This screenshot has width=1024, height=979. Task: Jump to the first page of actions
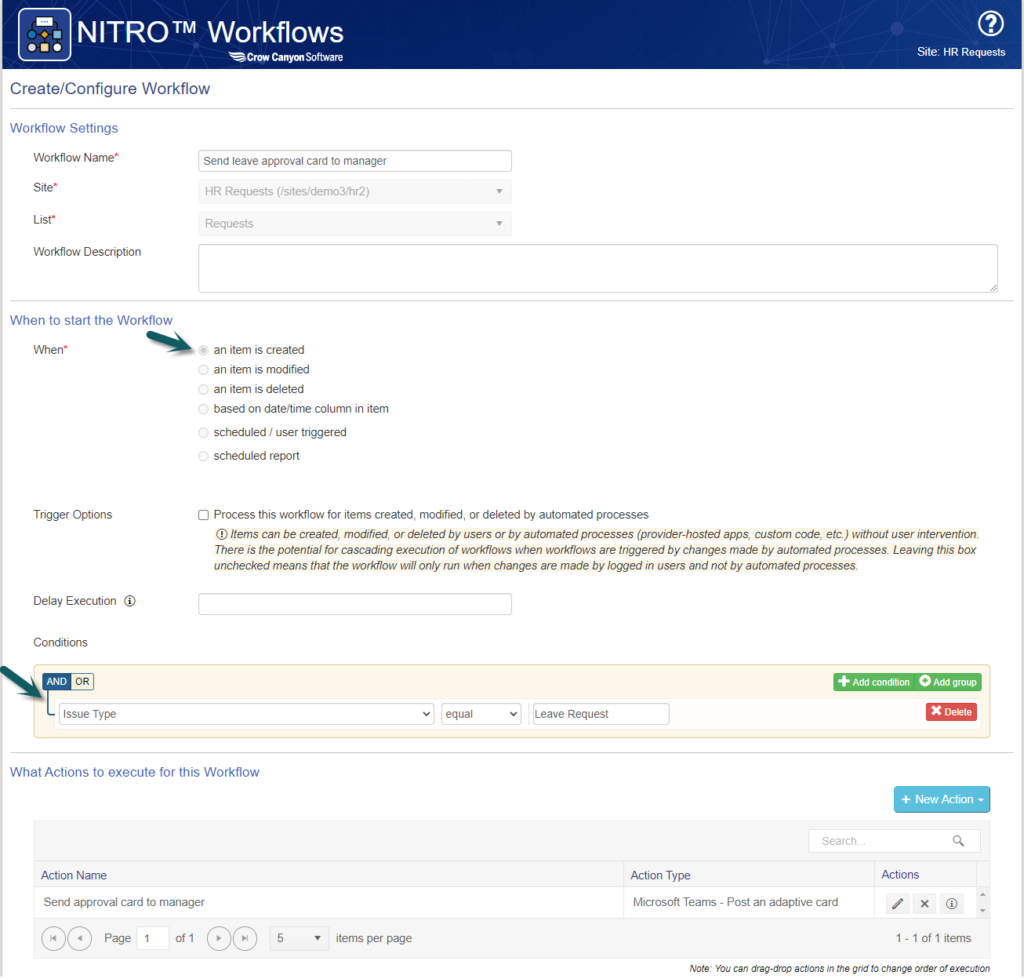point(54,939)
